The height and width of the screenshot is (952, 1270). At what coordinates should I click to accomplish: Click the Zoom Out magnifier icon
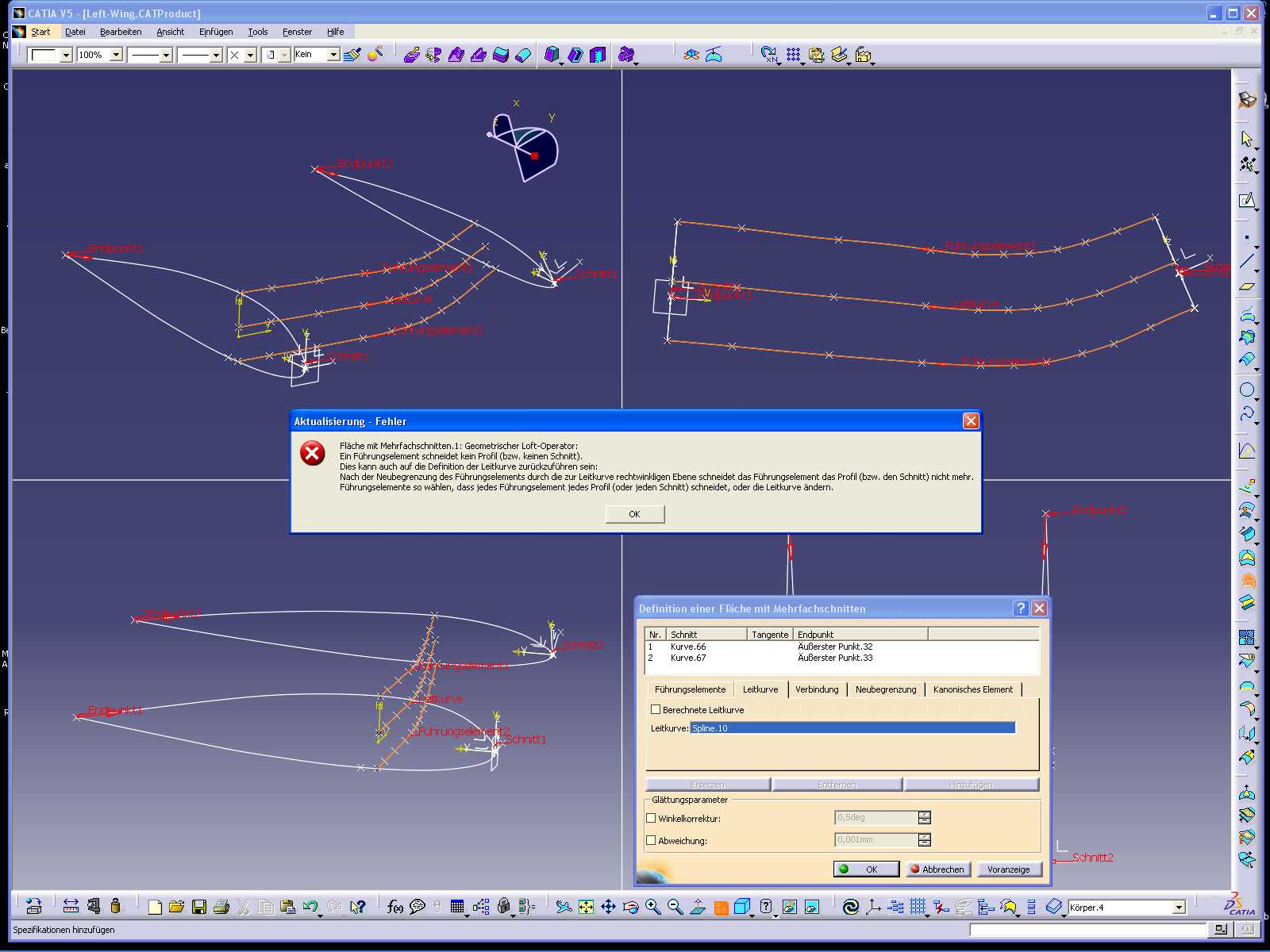pos(675,906)
